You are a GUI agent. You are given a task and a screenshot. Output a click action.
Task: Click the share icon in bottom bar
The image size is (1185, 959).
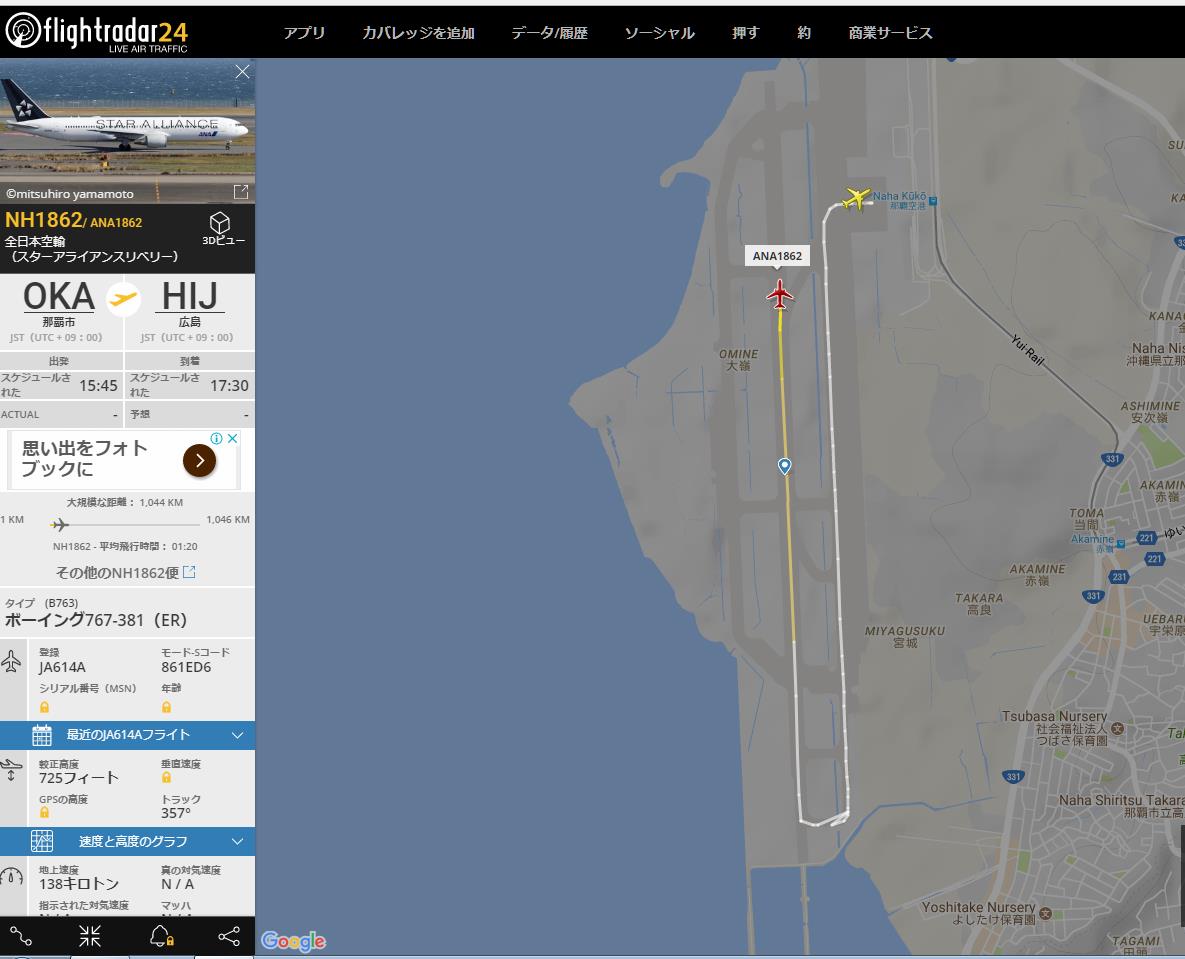(x=229, y=936)
